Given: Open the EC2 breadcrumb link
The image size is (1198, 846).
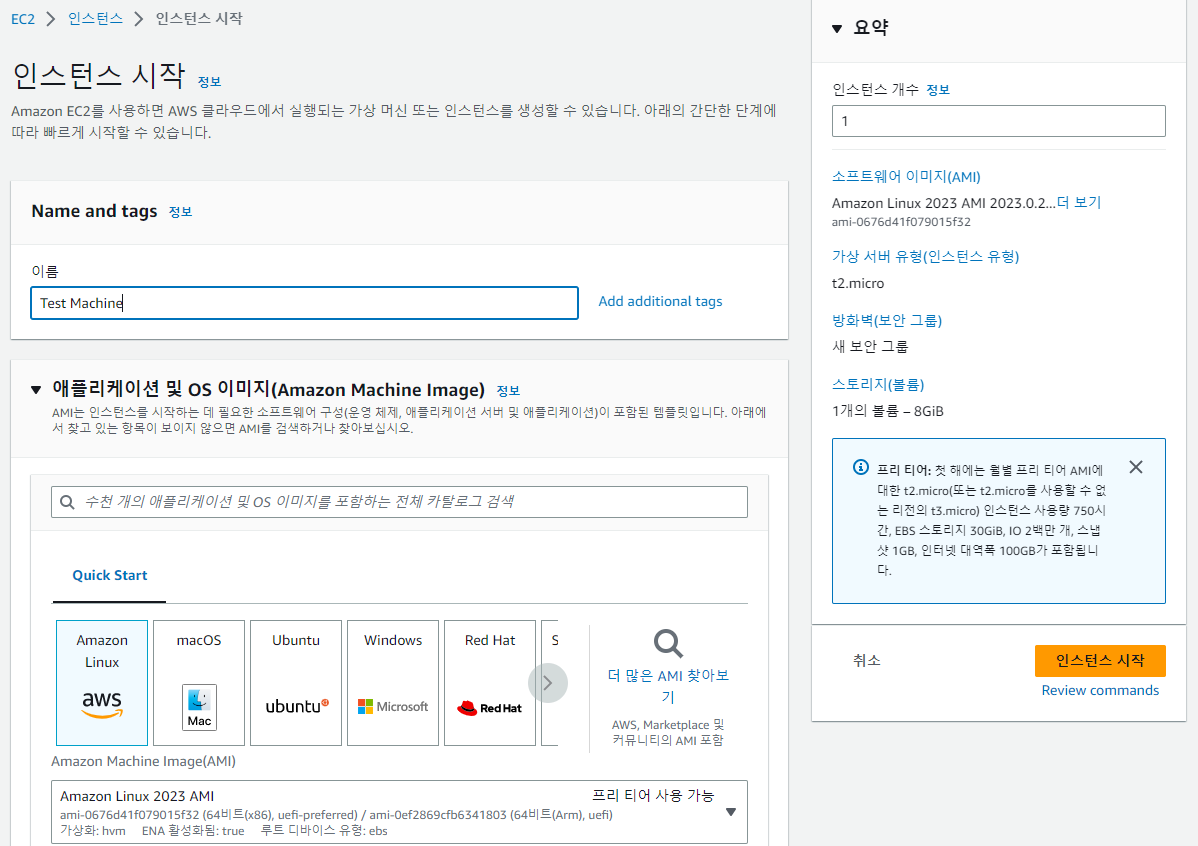Looking at the screenshot, I should pos(23,18).
